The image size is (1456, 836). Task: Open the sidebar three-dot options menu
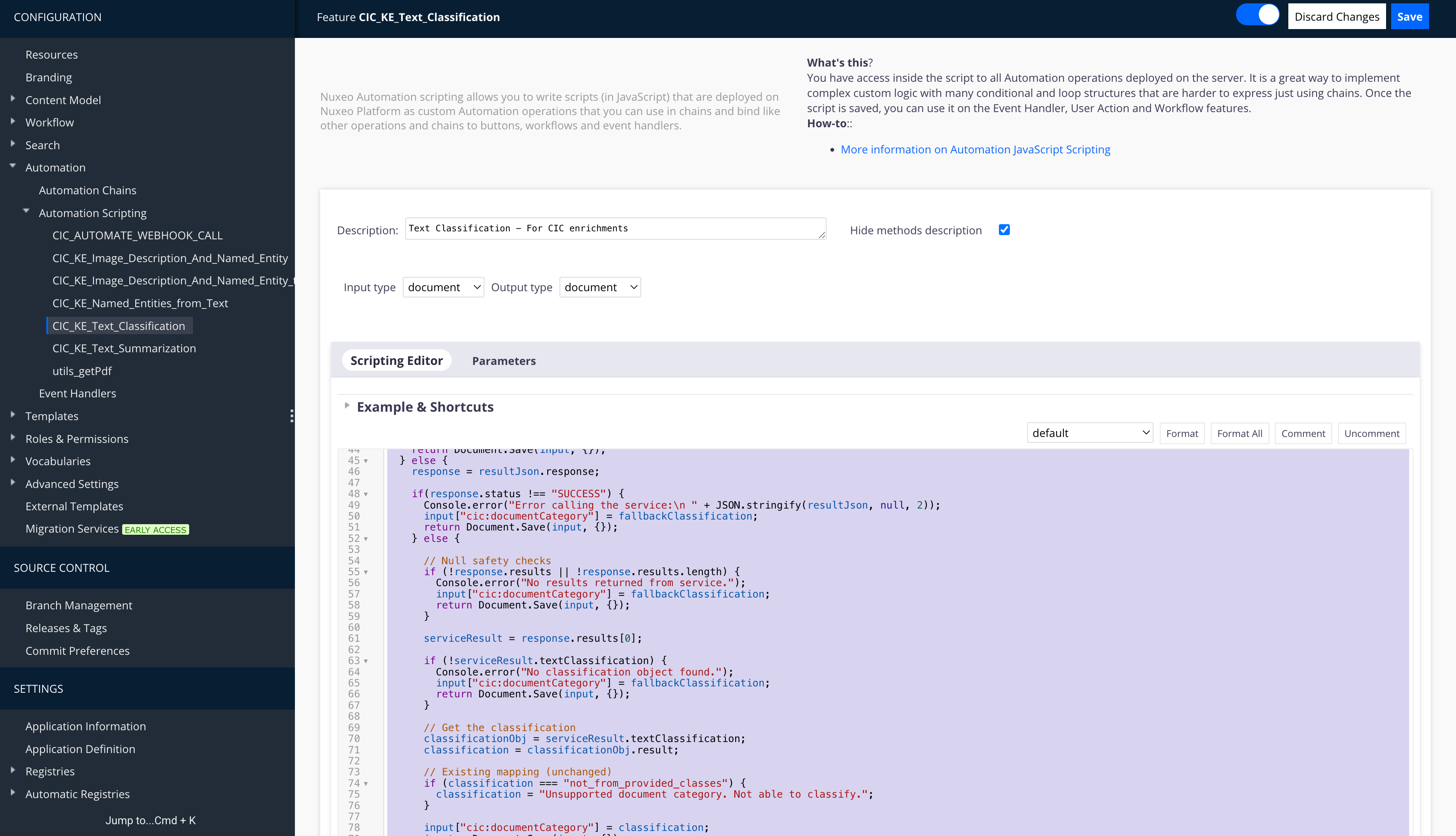(293, 416)
